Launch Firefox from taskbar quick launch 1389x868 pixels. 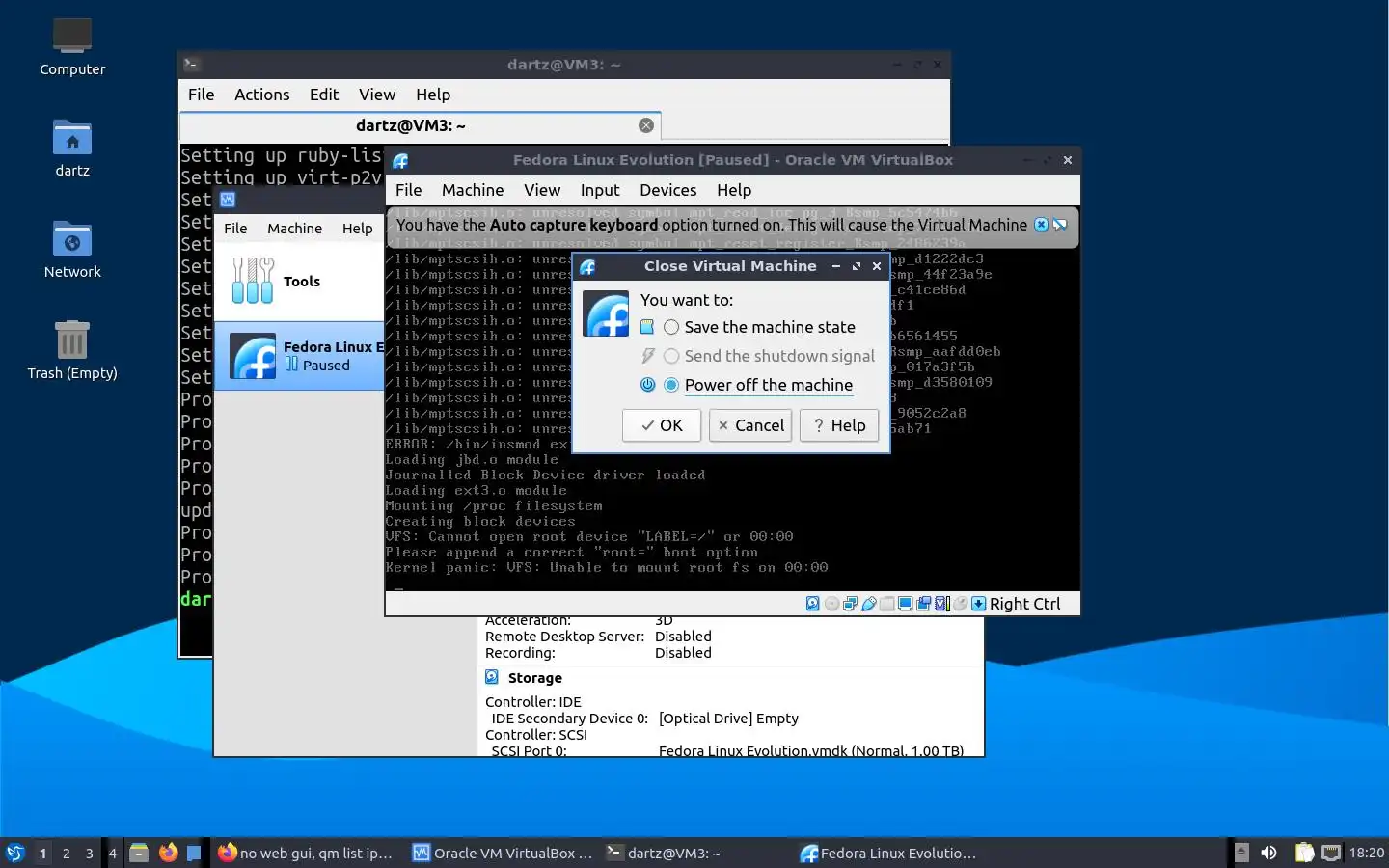(168, 853)
